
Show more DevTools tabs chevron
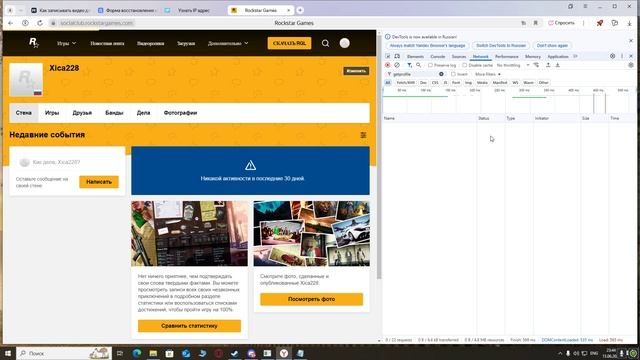point(576,56)
